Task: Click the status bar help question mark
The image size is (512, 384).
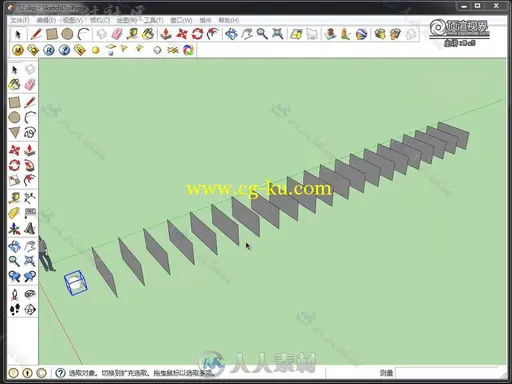Action: pos(60,373)
